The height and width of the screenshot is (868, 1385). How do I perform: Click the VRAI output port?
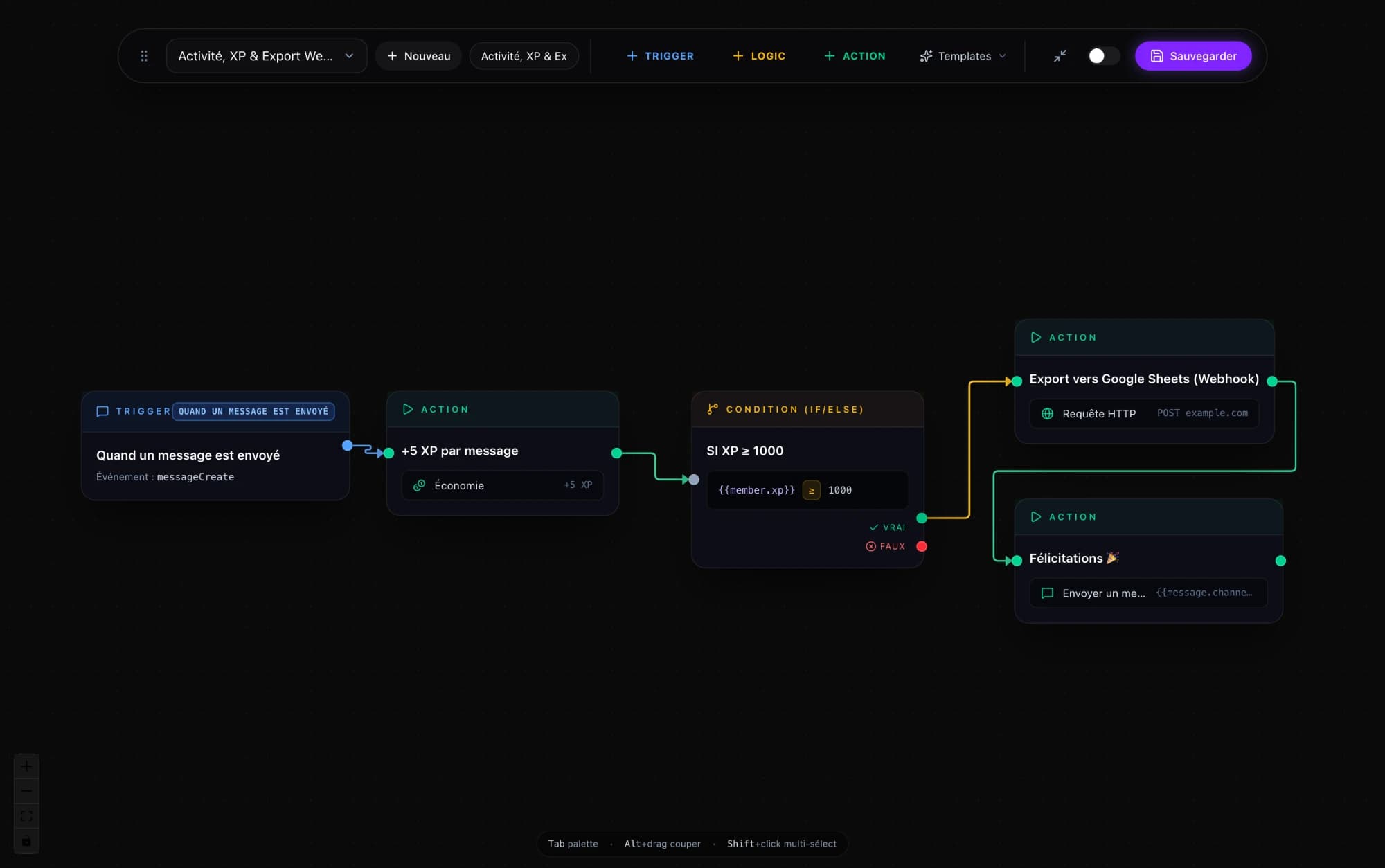[x=922, y=518]
